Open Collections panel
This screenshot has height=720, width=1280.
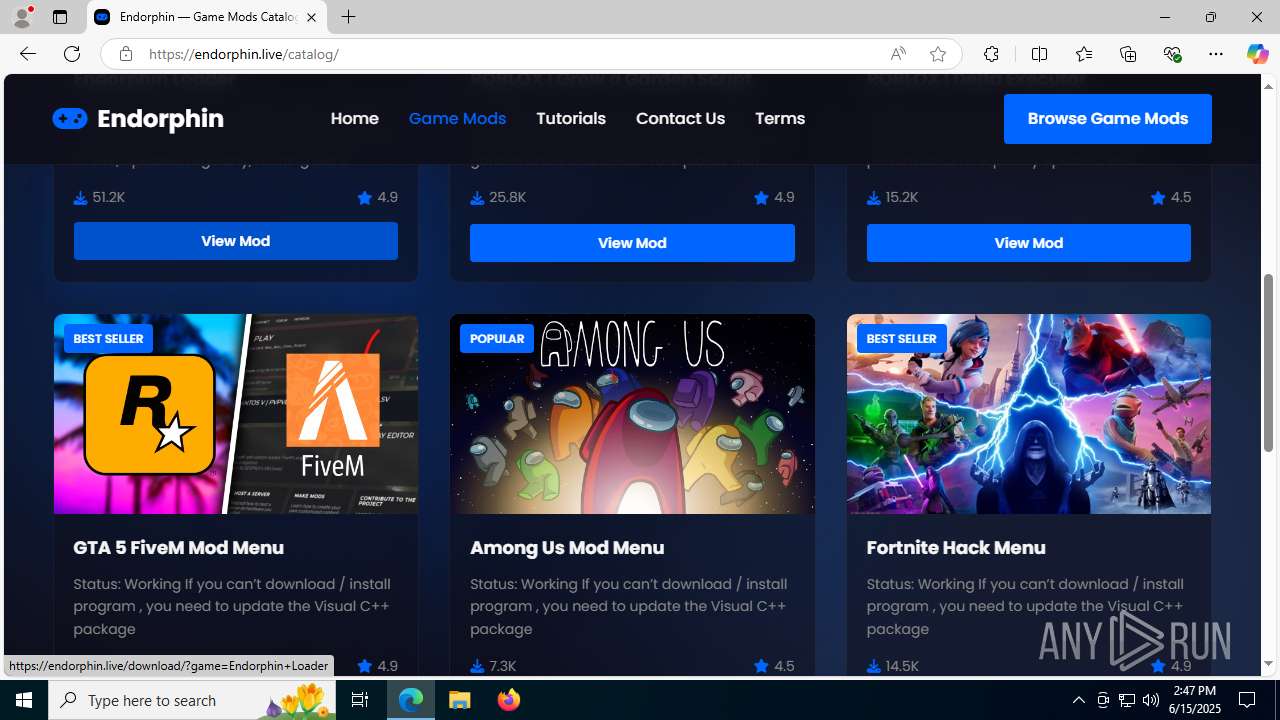tap(1128, 54)
